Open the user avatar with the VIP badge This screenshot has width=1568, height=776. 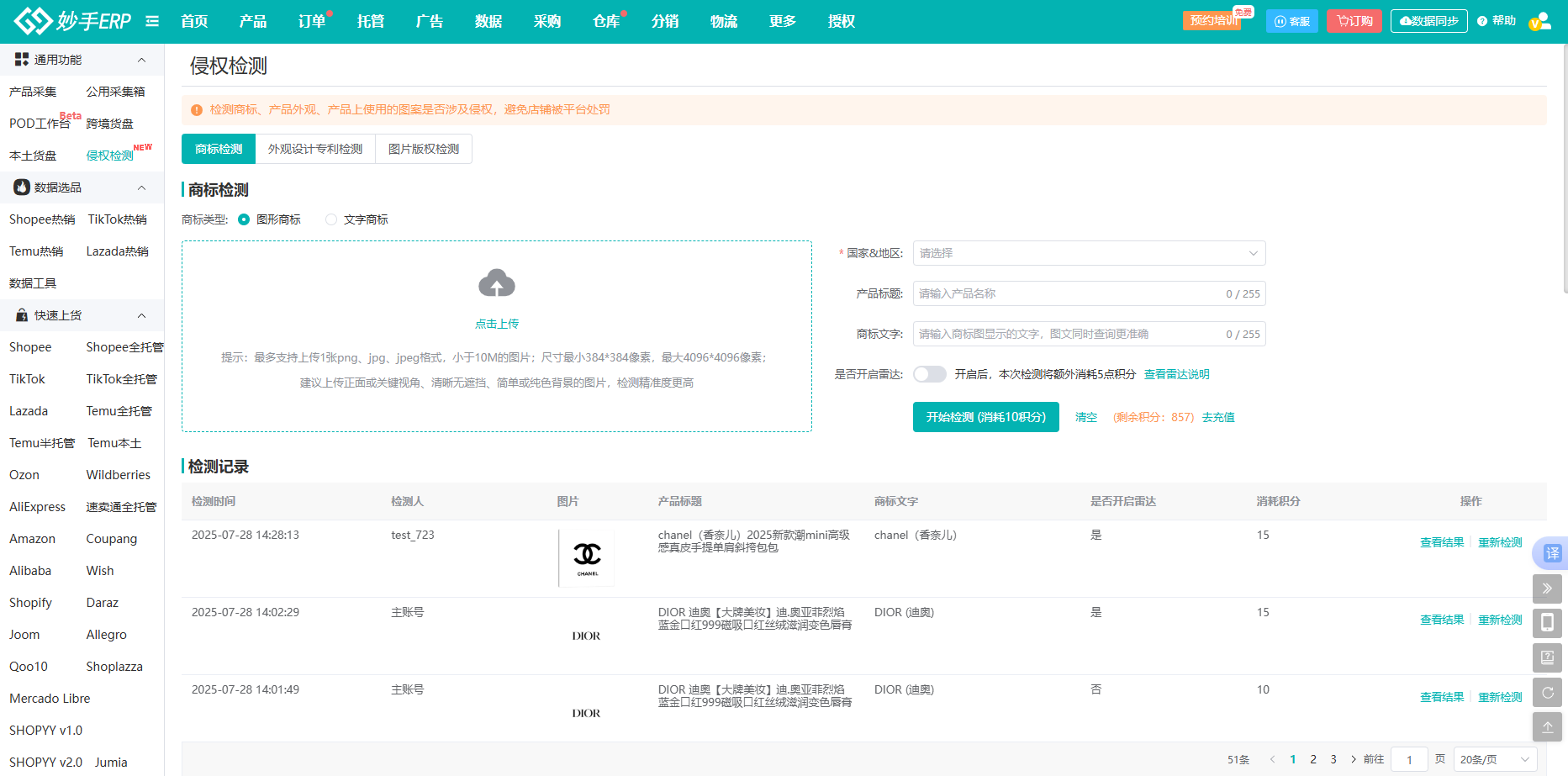[1540, 21]
